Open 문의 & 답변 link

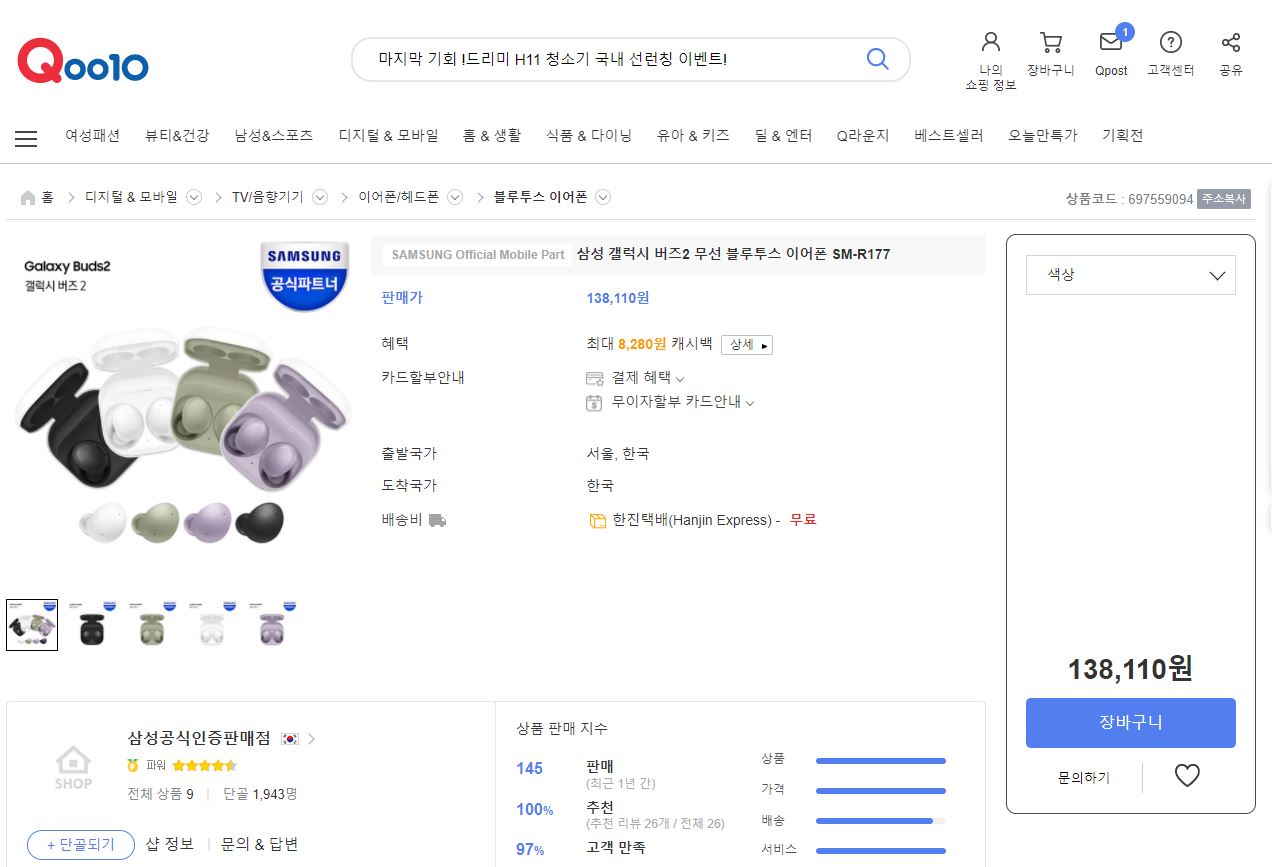[x=260, y=844]
